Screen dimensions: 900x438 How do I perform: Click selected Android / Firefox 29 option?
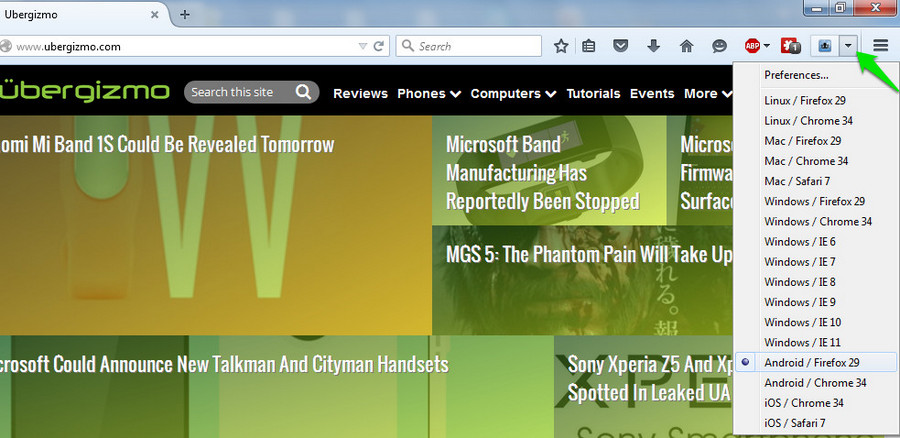(x=816, y=362)
